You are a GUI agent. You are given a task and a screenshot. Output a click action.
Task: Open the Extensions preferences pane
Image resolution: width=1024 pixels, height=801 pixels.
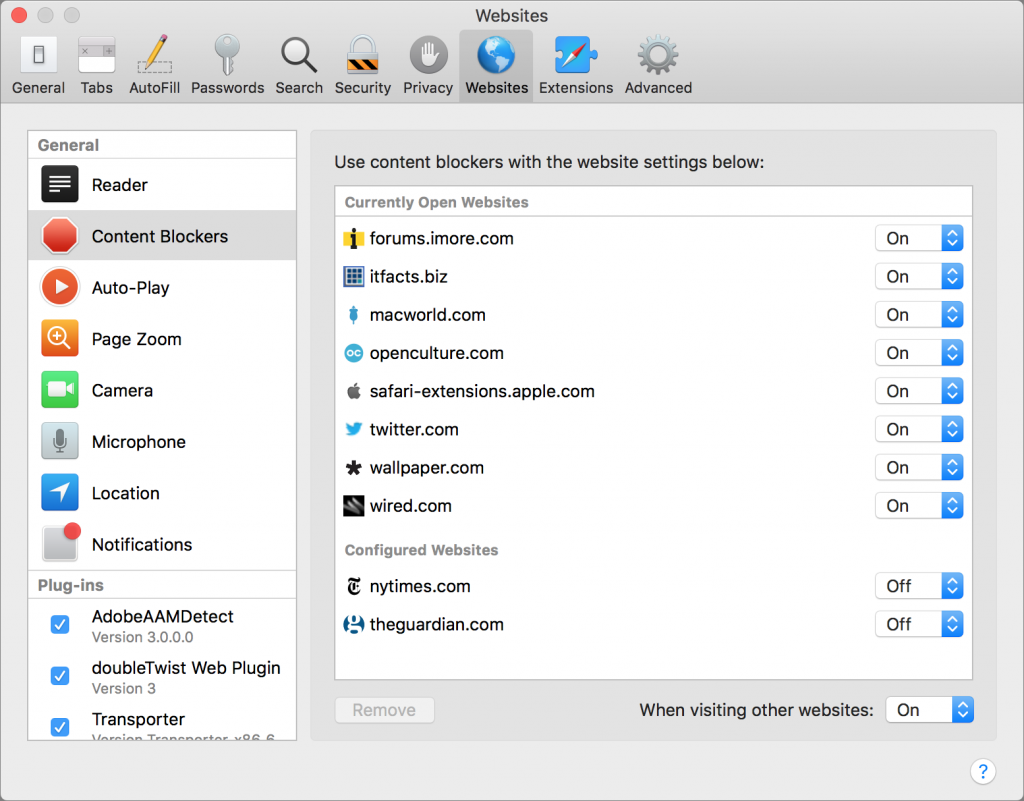576,66
